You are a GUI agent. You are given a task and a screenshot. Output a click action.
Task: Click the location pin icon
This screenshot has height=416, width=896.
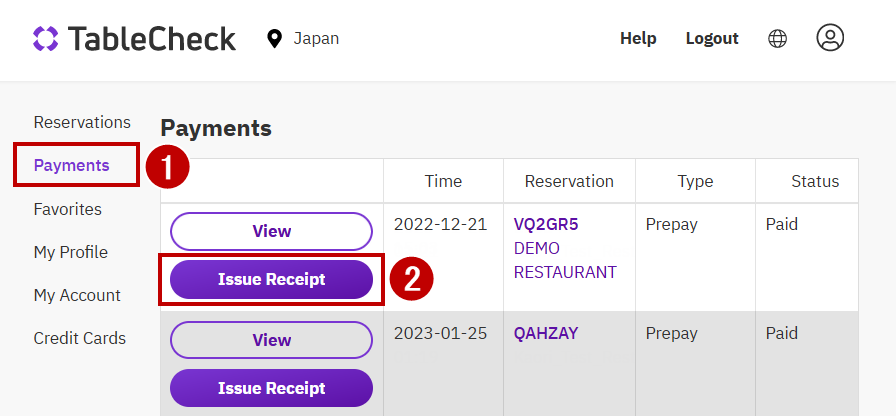pyautogui.click(x=274, y=39)
